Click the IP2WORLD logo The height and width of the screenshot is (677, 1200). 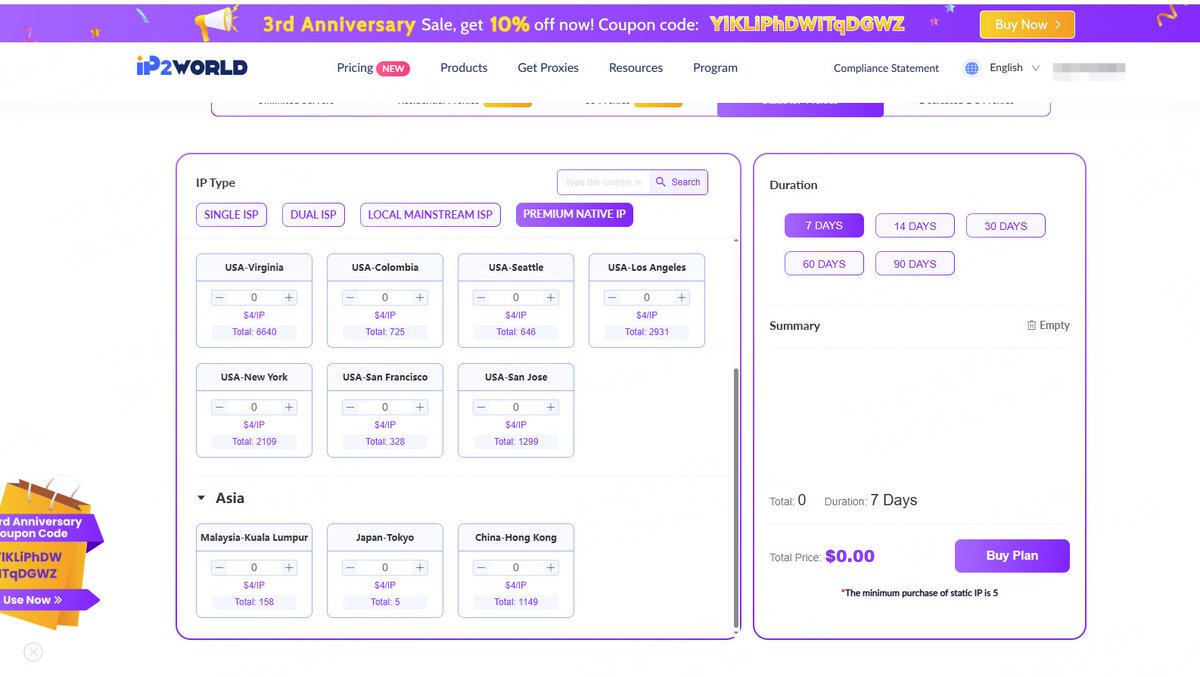point(192,67)
